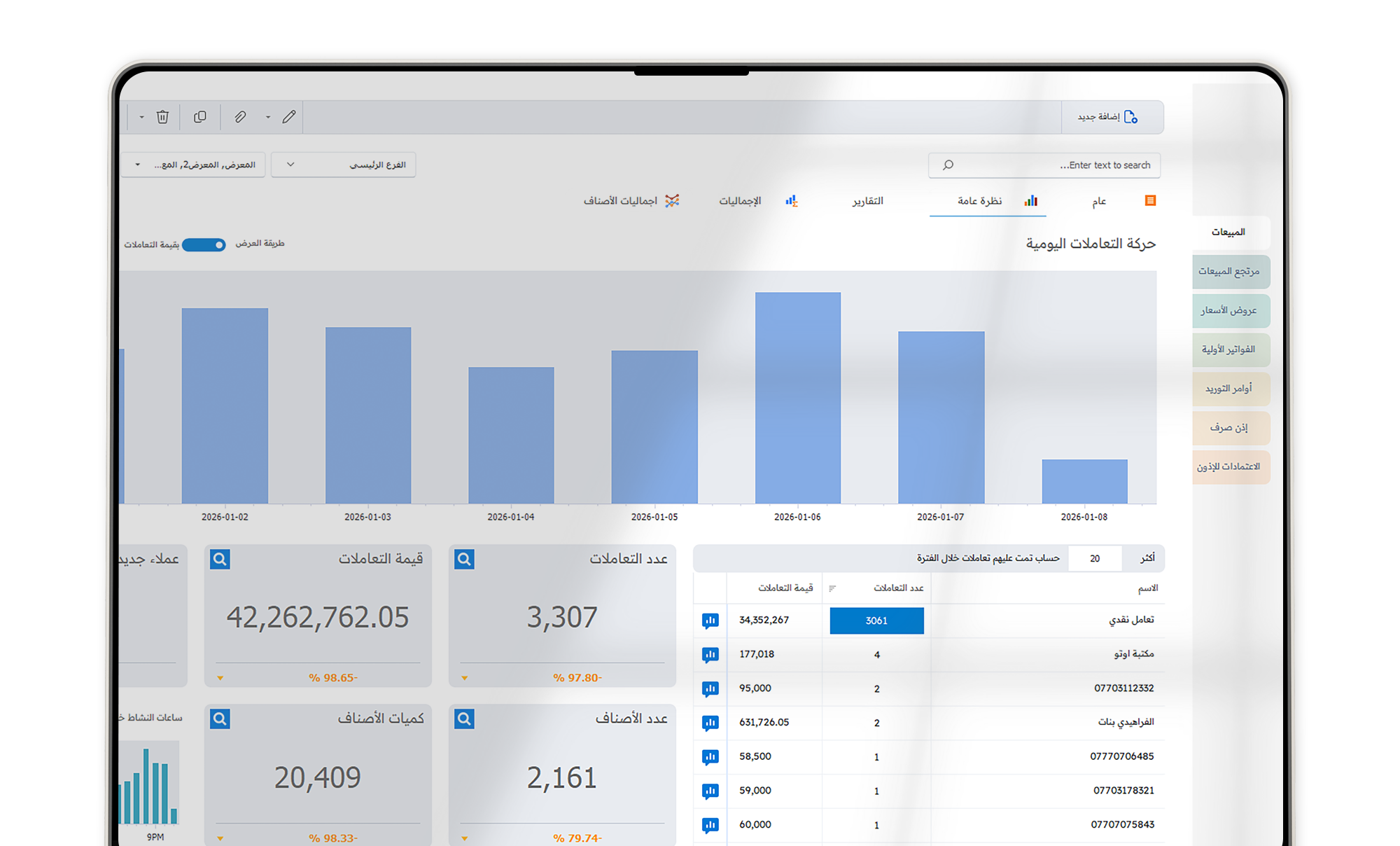This screenshot has width=1400, height=846.
Task: Open عروض الأسعار from the sidebar
Action: pos(1230,311)
